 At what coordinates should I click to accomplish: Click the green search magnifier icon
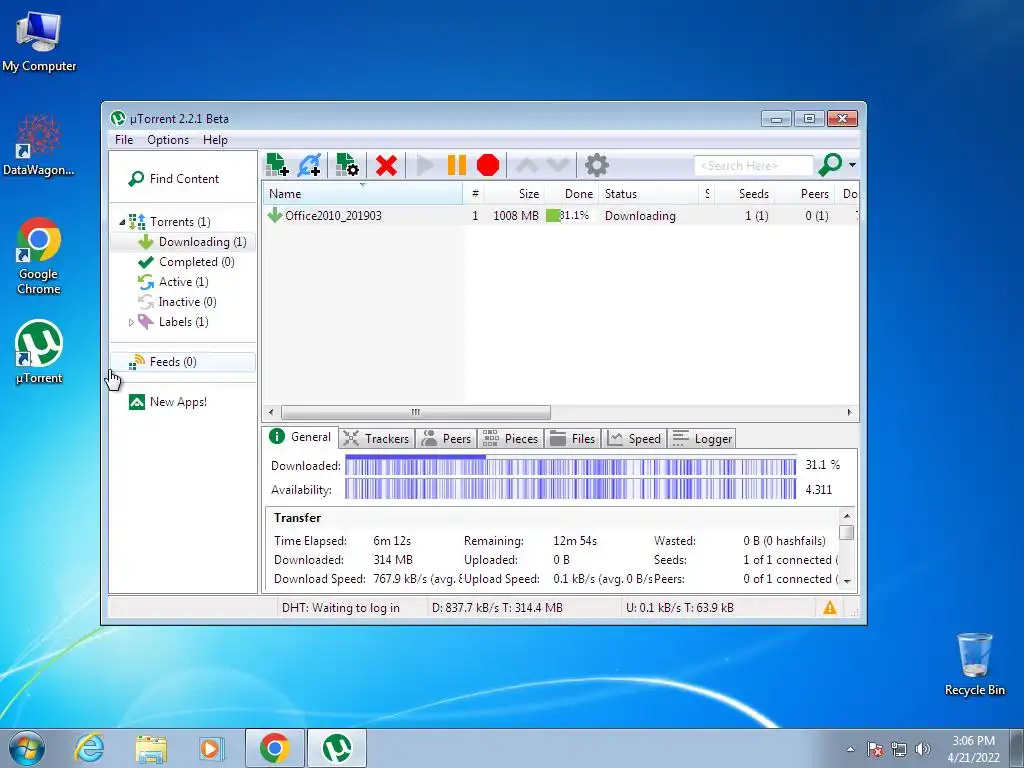tap(830, 165)
